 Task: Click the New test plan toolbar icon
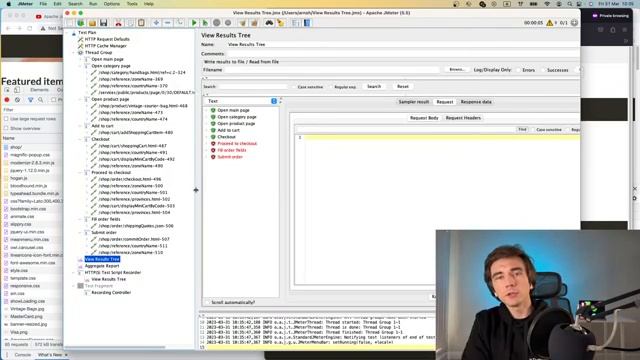[x=70, y=23]
